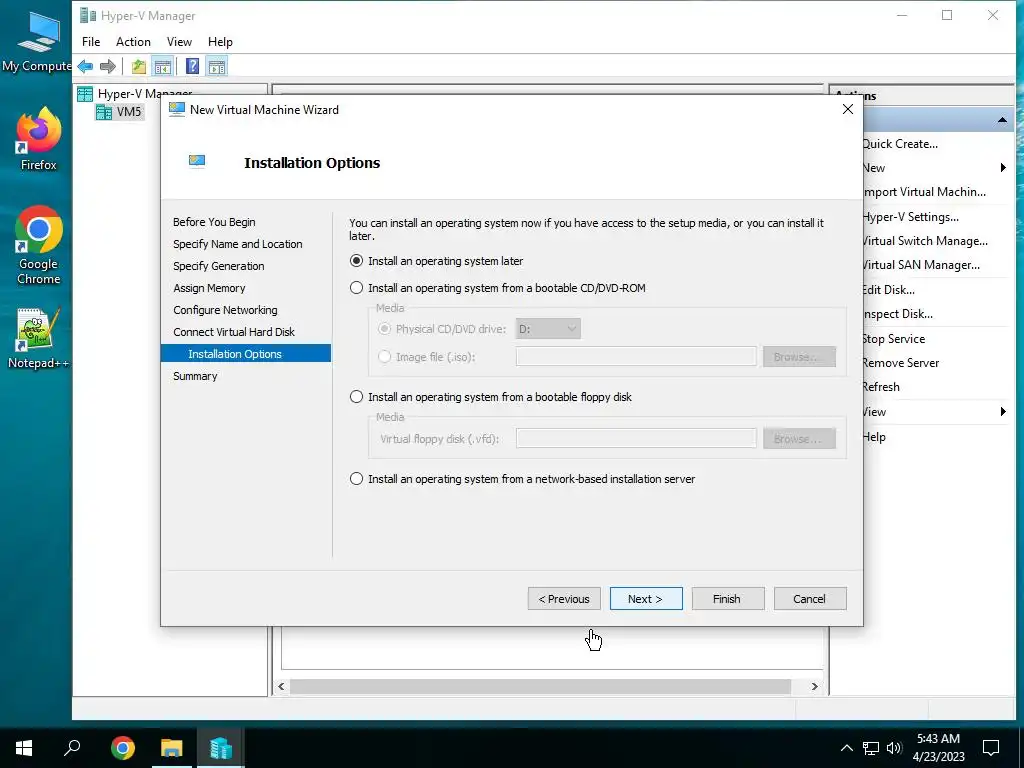The width and height of the screenshot is (1024, 768).
Task: Go to Summary step
Action: [195, 376]
